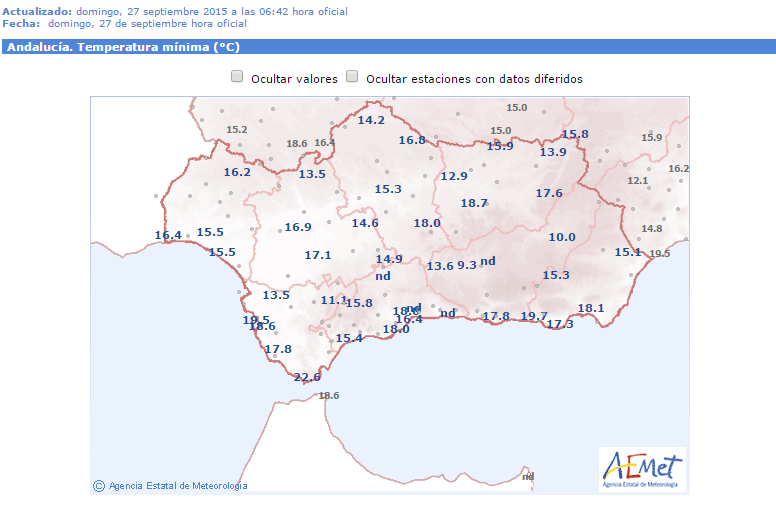Select station value 18.0 in Jaén area
This screenshot has width=776, height=511.
[427, 224]
